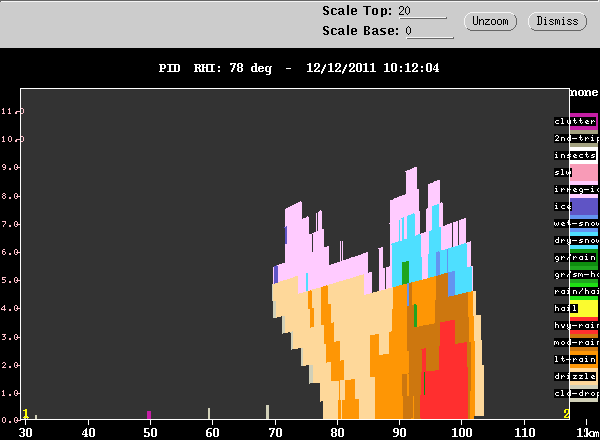Click the wet-snow legend entry
Image resolution: width=600 pixels, height=440 pixels.
(576, 223)
